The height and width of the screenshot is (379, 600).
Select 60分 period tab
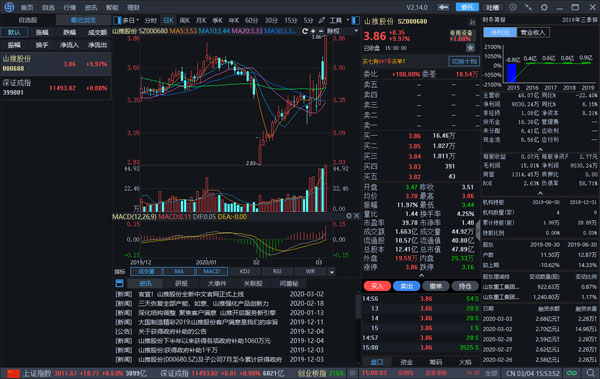coord(251,20)
